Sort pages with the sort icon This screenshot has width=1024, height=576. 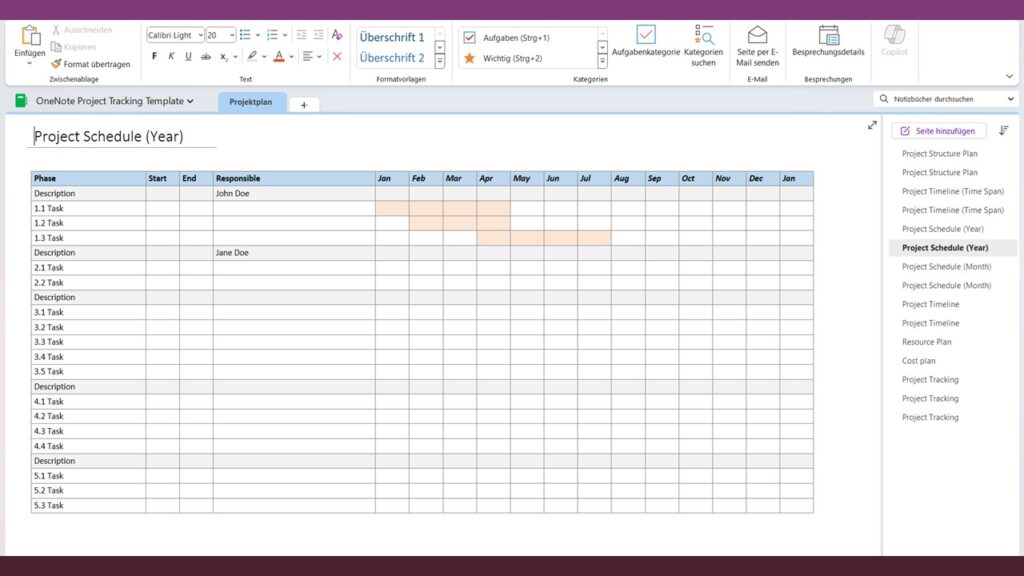click(x=1004, y=131)
